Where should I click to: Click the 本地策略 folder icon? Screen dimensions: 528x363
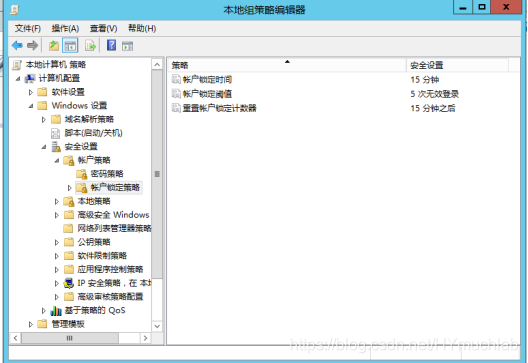point(69,201)
